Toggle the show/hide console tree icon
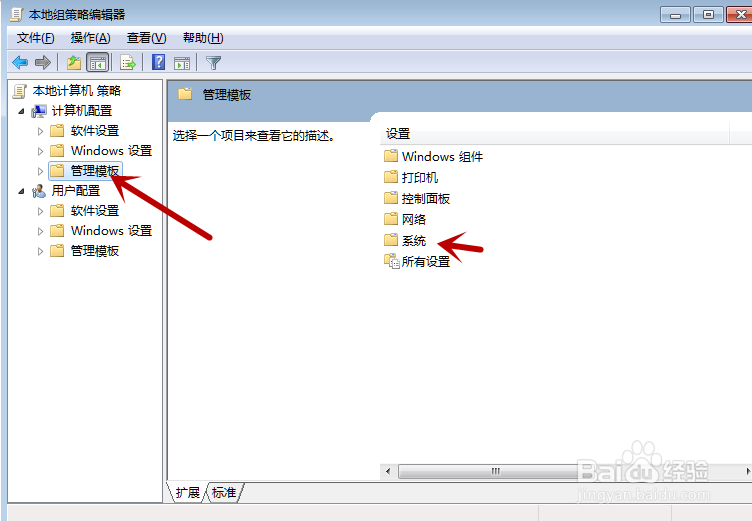Screen dimensions: 752x521 tap(98, 62)
